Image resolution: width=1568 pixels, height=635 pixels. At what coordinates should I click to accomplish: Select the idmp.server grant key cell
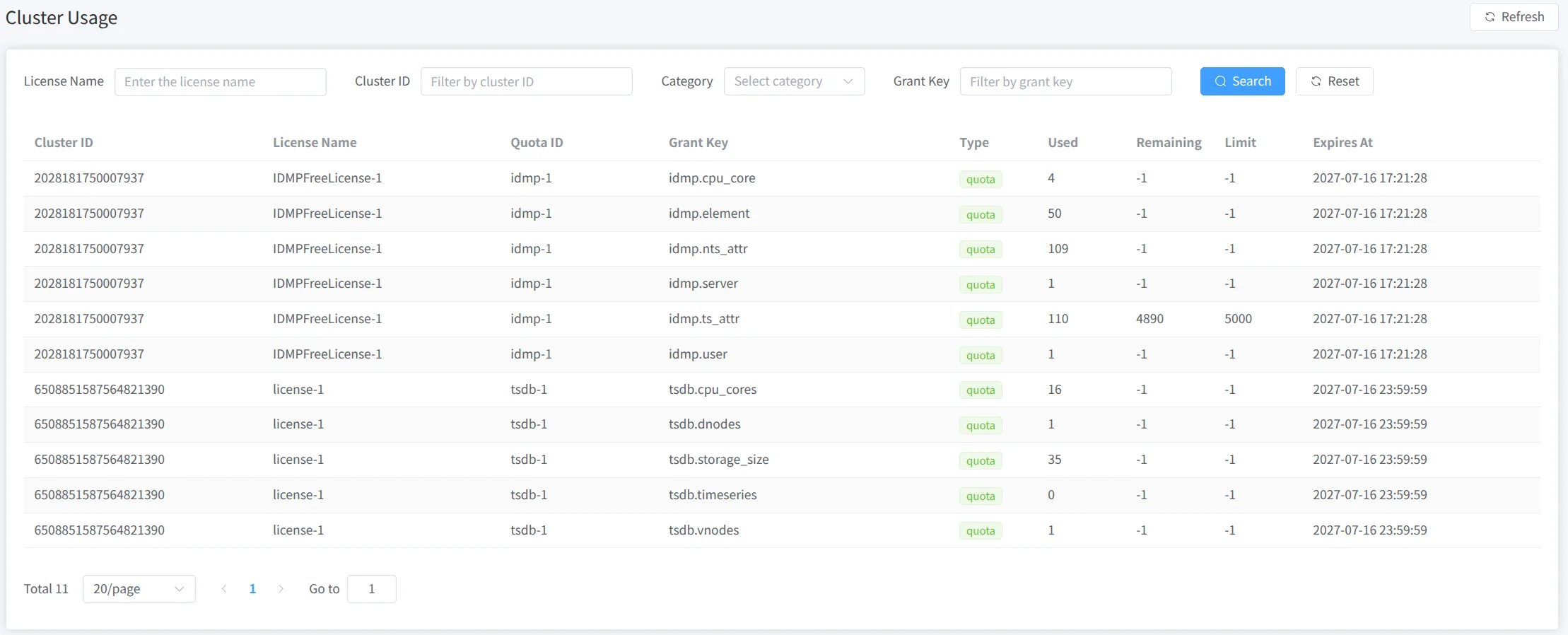point(703,284)
